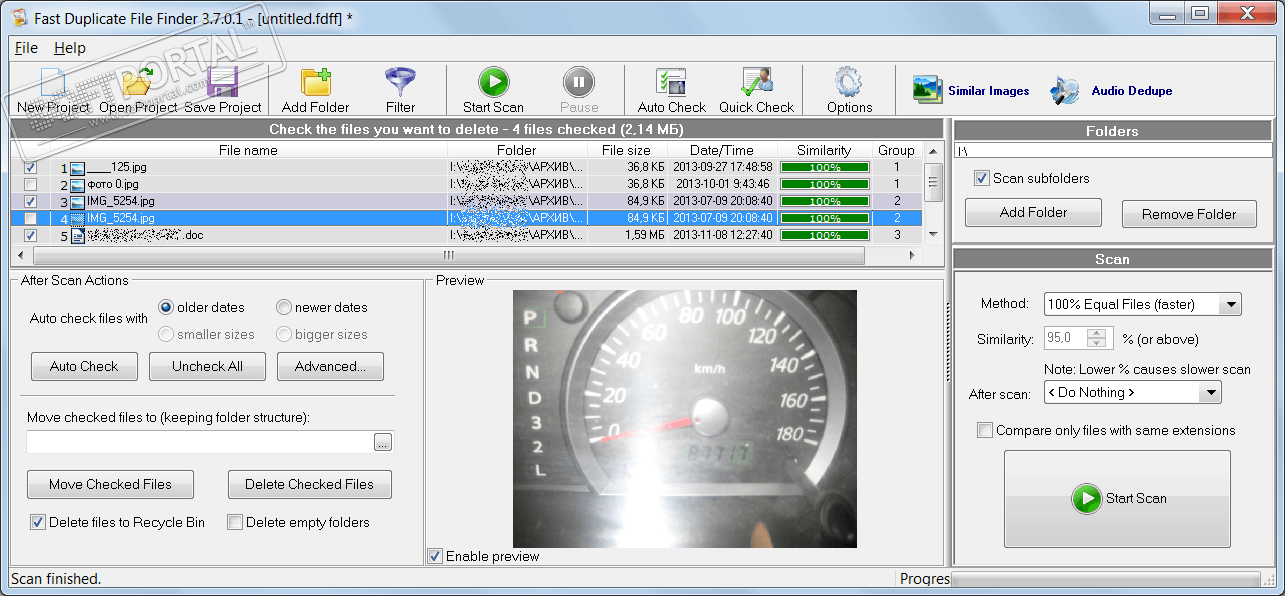Open the Help menu
This screenshot has height=596, width=1285.
click(70, 48)
